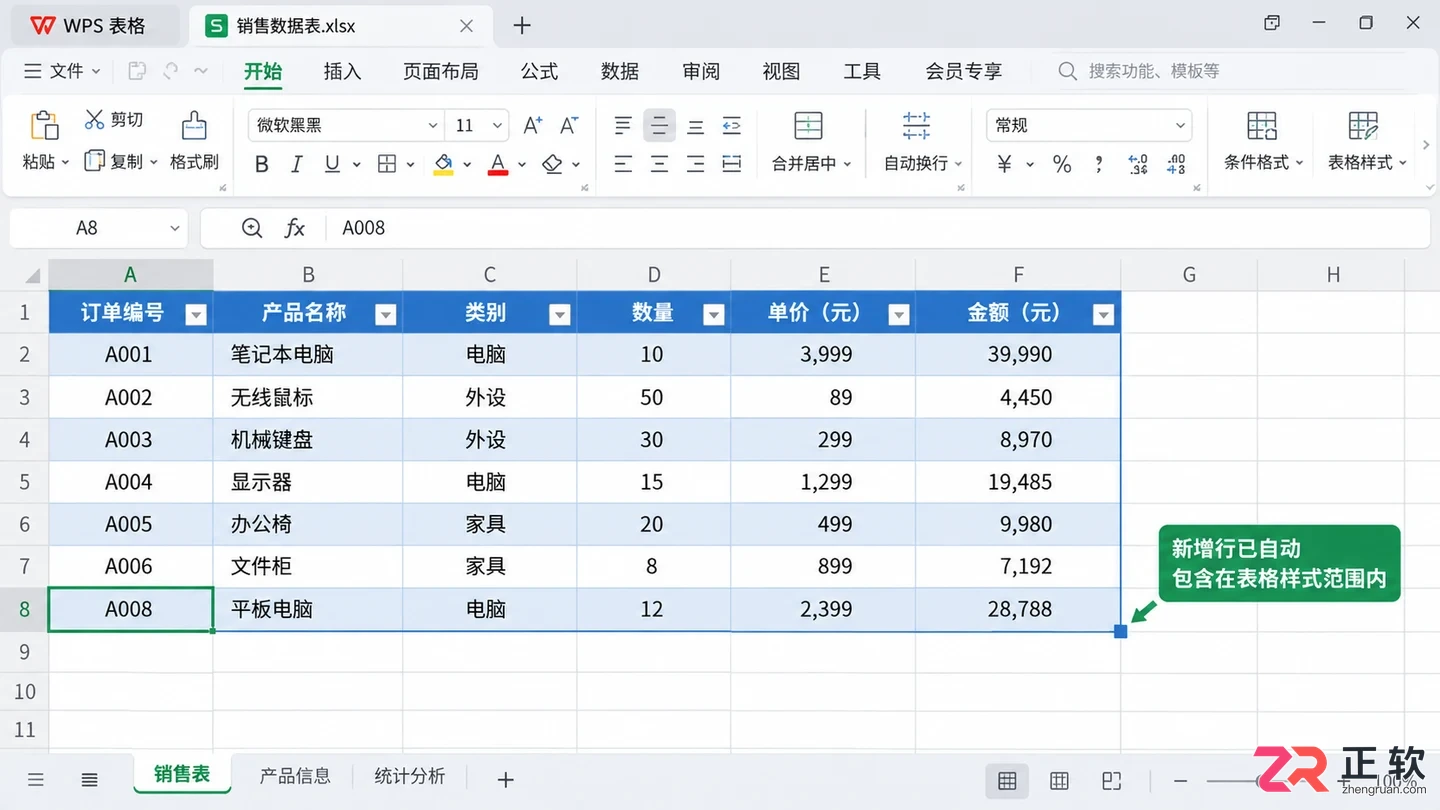The width and height of the screenshot is (1440, 810).
Task: Open 金额（元） column filter dropdown
Action: click(1103, 315)
